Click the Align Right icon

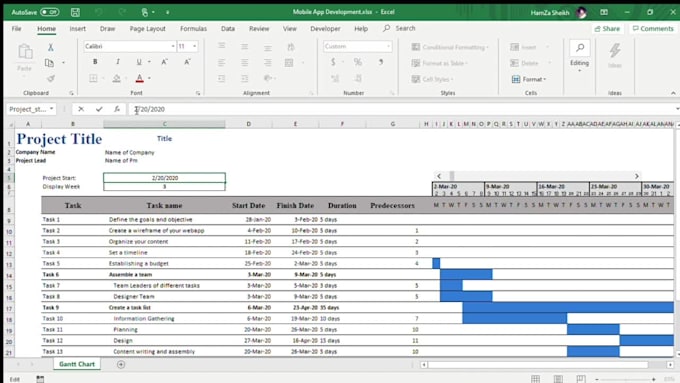tap(268, 63)
